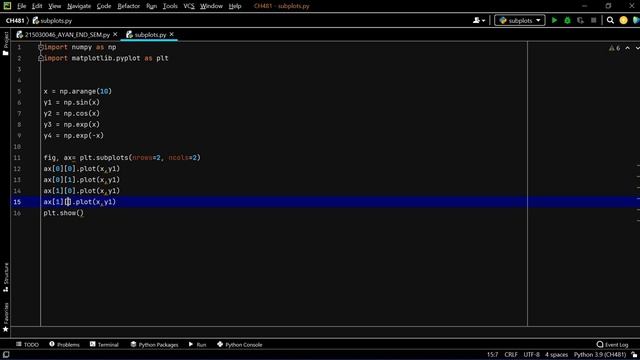Viewport: 640px width, 360px height.
Task: Open the Tools menu
Action: click(x=170, y=6)
